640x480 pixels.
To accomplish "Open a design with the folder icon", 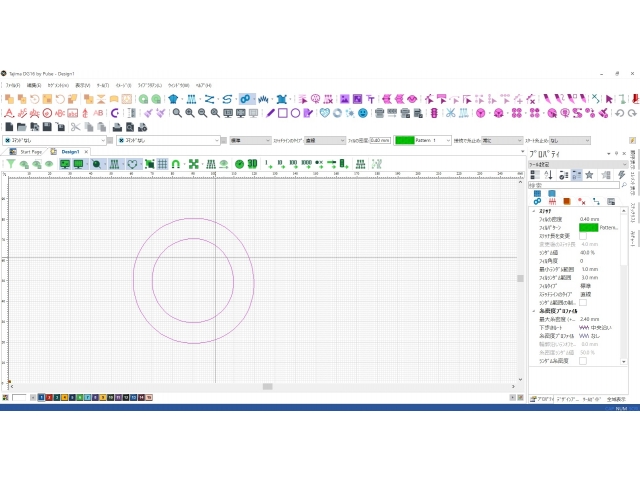I will [x=22, y=127].
